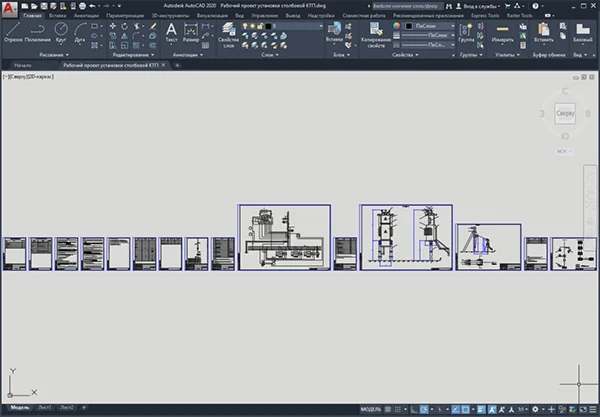Click the keyword search input field
The height and width of the screenshot is (417, 600).
[408, 6]
